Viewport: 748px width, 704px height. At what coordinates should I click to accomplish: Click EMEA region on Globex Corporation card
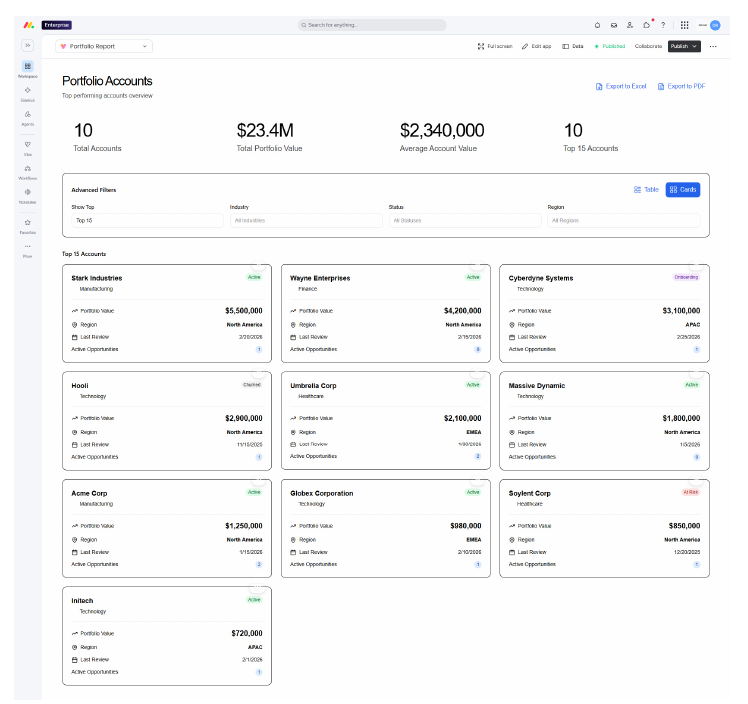click(x=473, y=540)
